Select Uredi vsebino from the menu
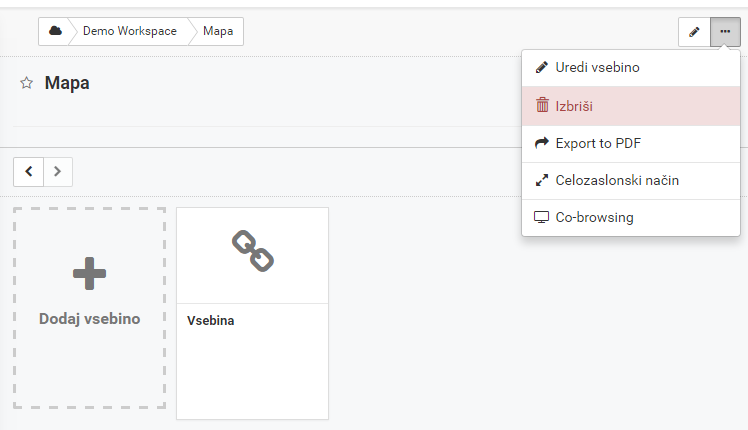Screen dimensions: 748x430 pyautogui.click(x=631, y=68)
